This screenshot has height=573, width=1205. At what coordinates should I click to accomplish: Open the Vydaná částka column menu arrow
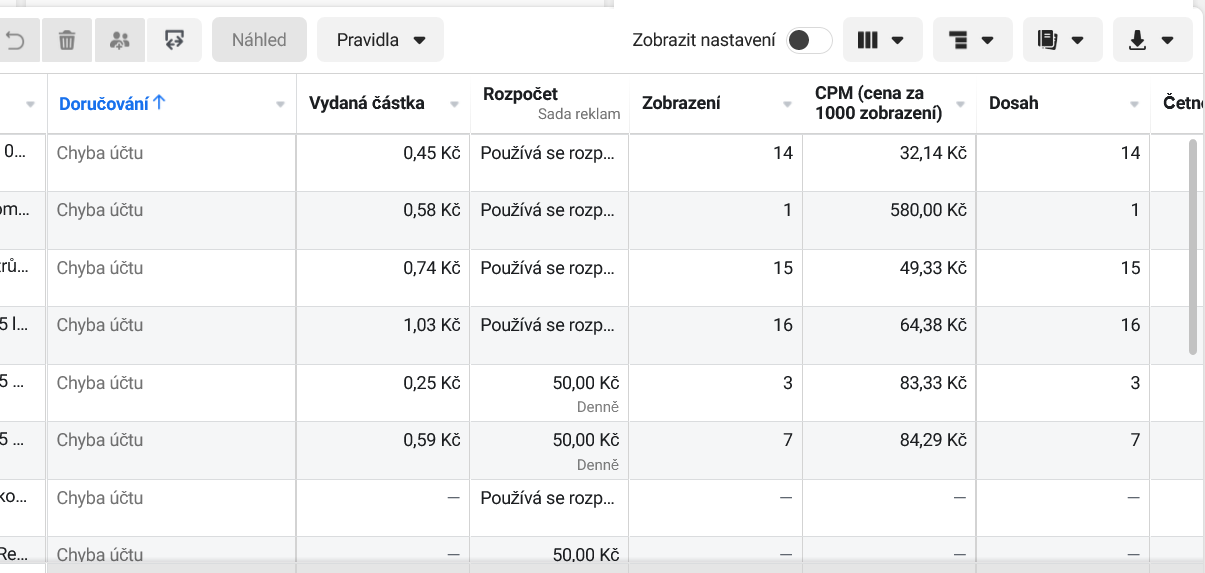point(455,104)
